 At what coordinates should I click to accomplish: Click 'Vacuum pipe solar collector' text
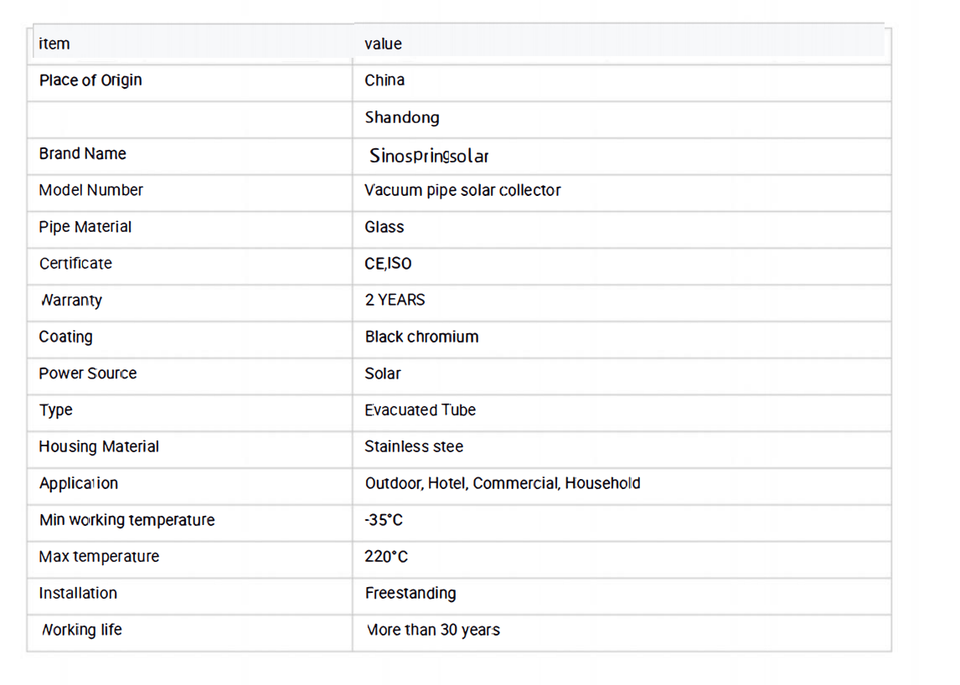click(462, 190)
